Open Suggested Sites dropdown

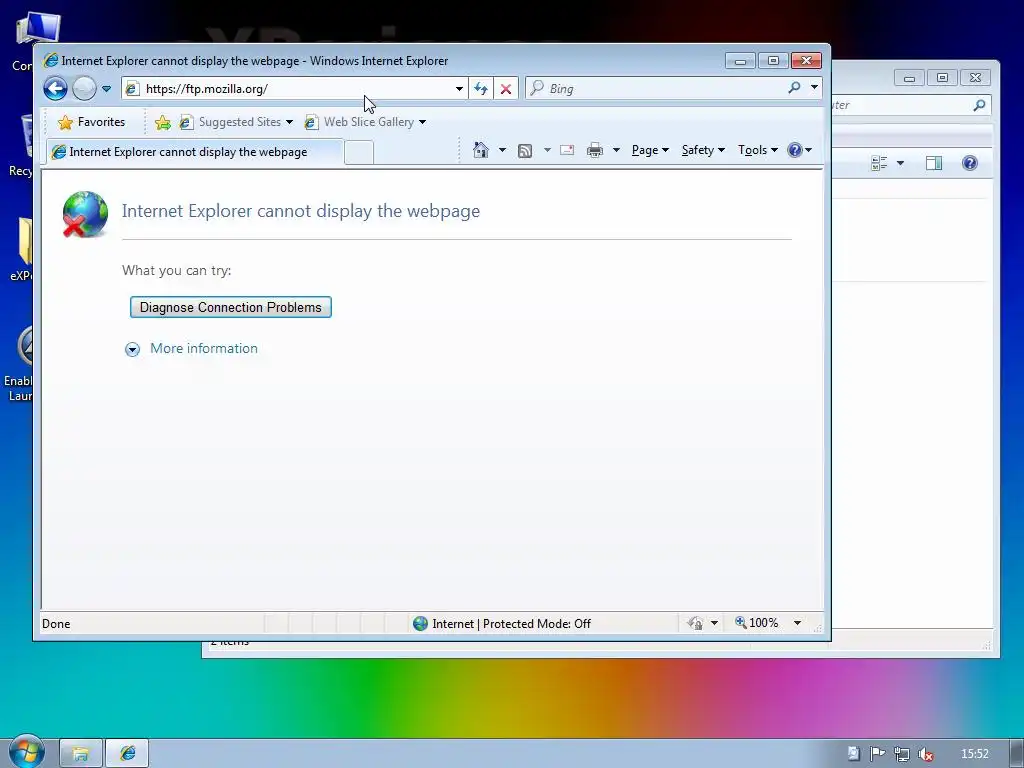[236, 122]
